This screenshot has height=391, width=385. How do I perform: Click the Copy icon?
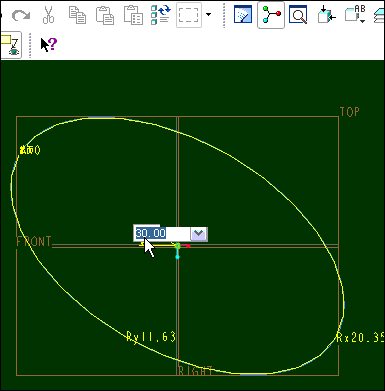point(77,15)
